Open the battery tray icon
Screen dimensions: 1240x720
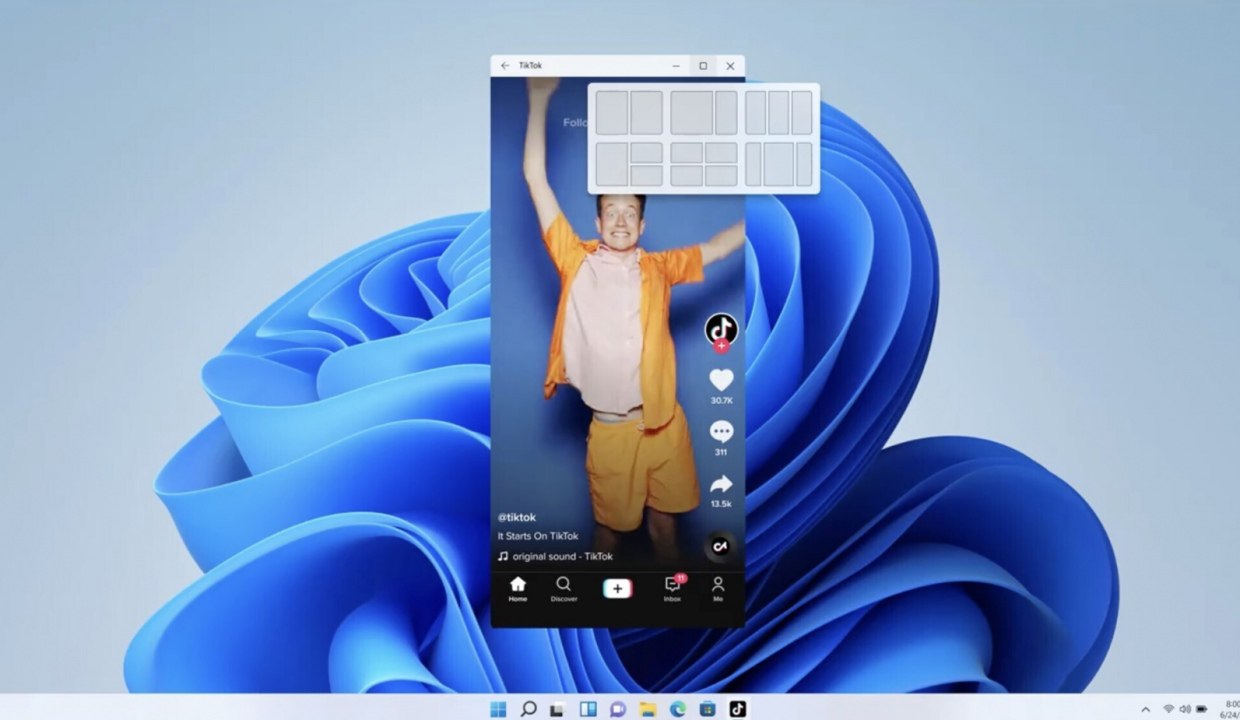(x=1203, y=709)
